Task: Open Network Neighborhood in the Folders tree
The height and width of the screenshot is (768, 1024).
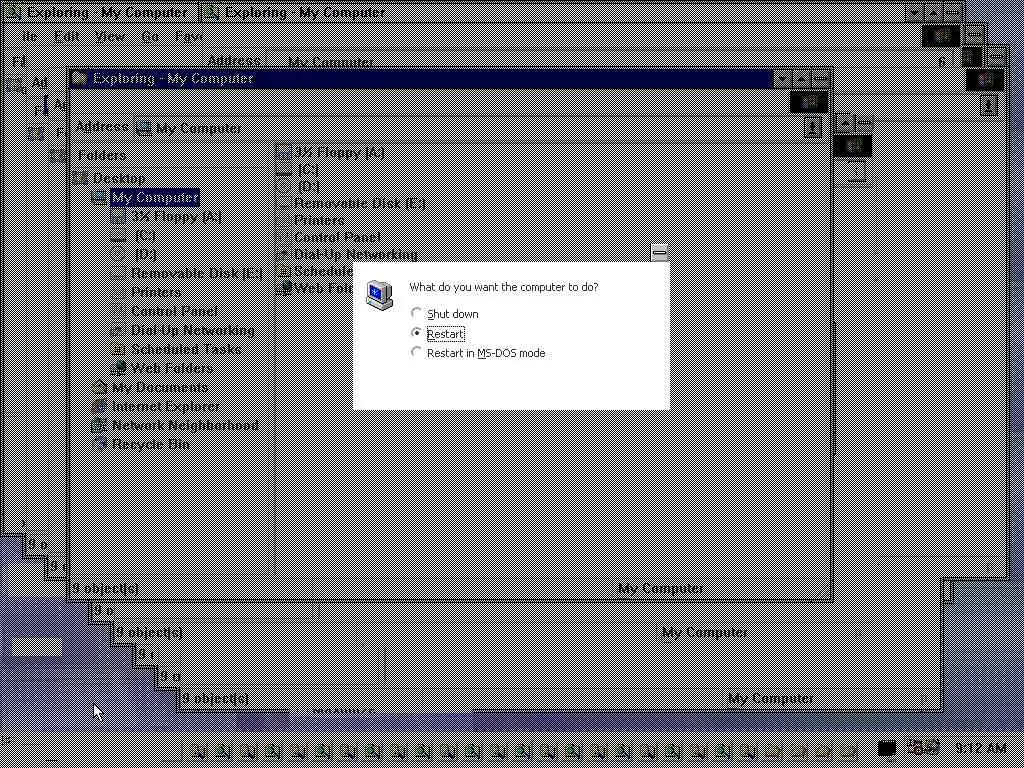Action: (184, 424)
